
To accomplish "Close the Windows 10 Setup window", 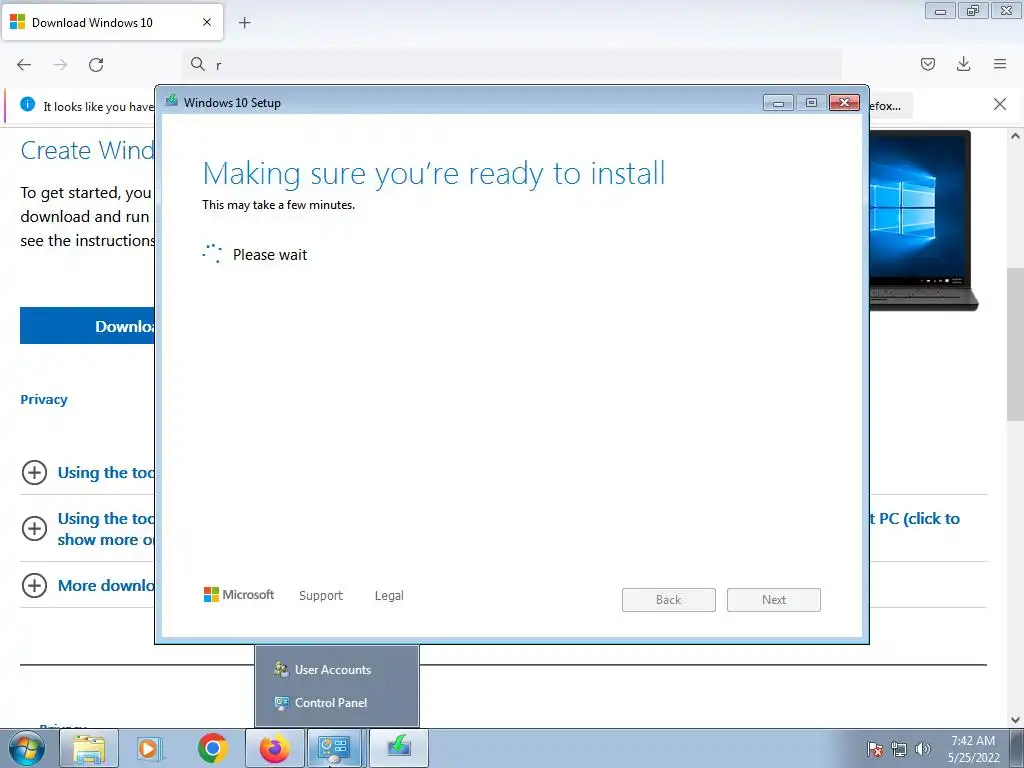I will click(844, 103).
